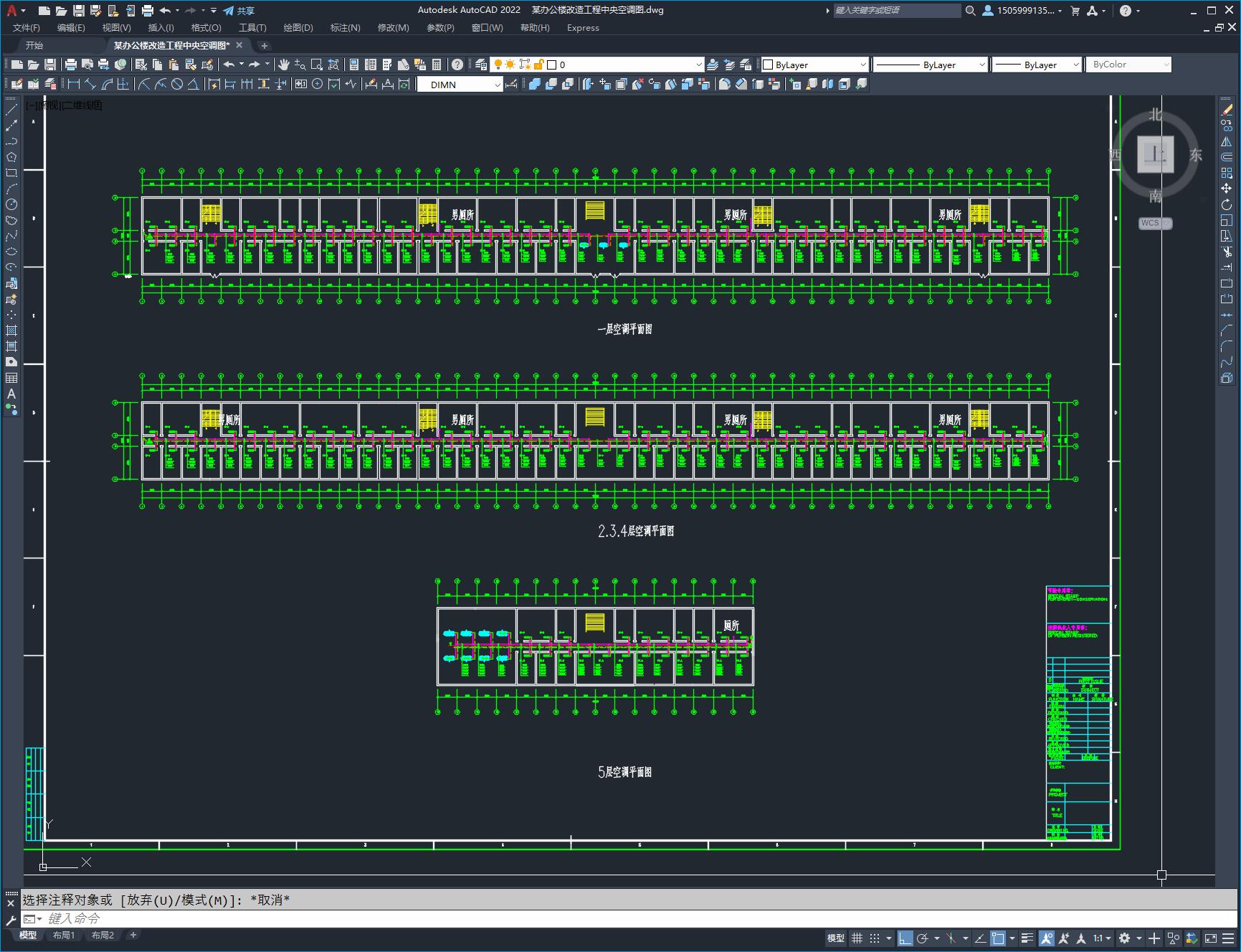Select the Multiline Text tool
This screenshot has width=1241, height=952.
pyautogui.click(x=11, y=394)
